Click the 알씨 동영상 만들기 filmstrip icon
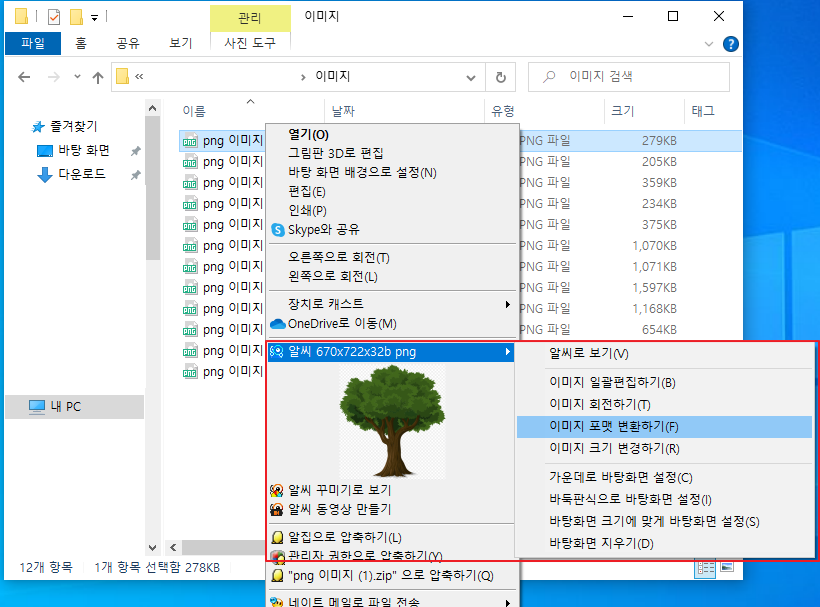 coord(277,511)
